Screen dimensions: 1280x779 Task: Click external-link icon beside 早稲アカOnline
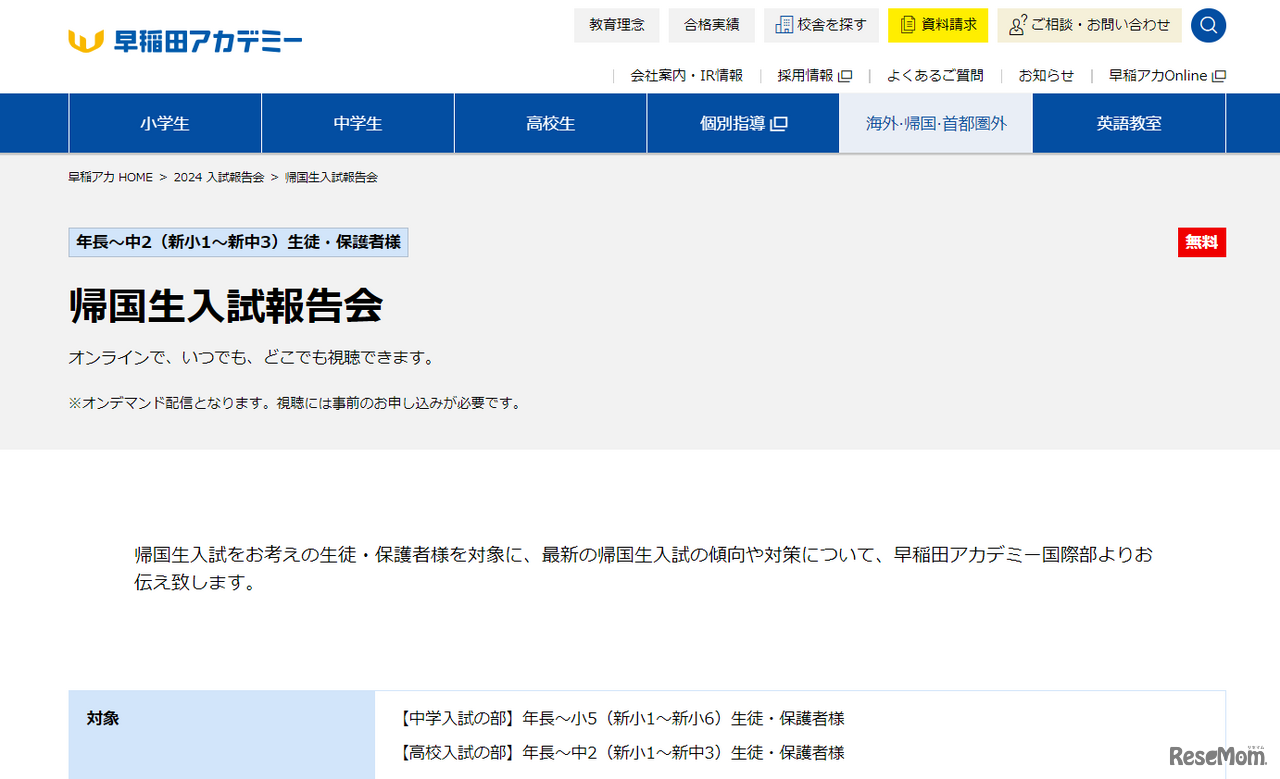point(1219,76)
